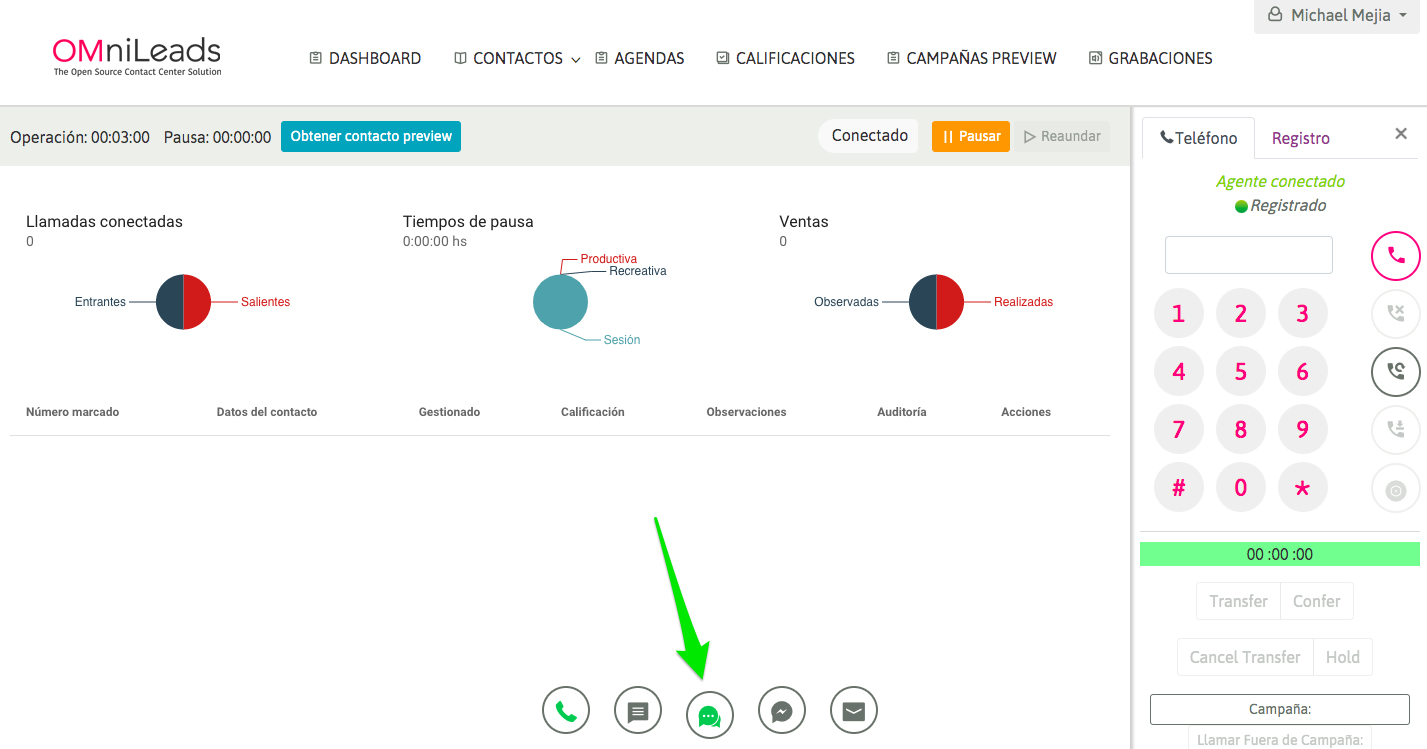Screen dimensions: 1427x749
Task: Expand the CONTACTOS menu dropdown
Action: [517, 59]
